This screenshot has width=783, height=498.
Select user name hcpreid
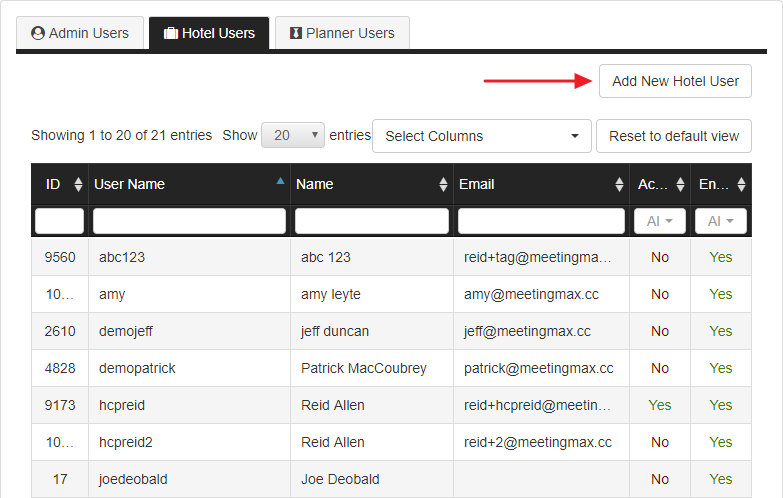pyautogui.click(x=122, y=406)
